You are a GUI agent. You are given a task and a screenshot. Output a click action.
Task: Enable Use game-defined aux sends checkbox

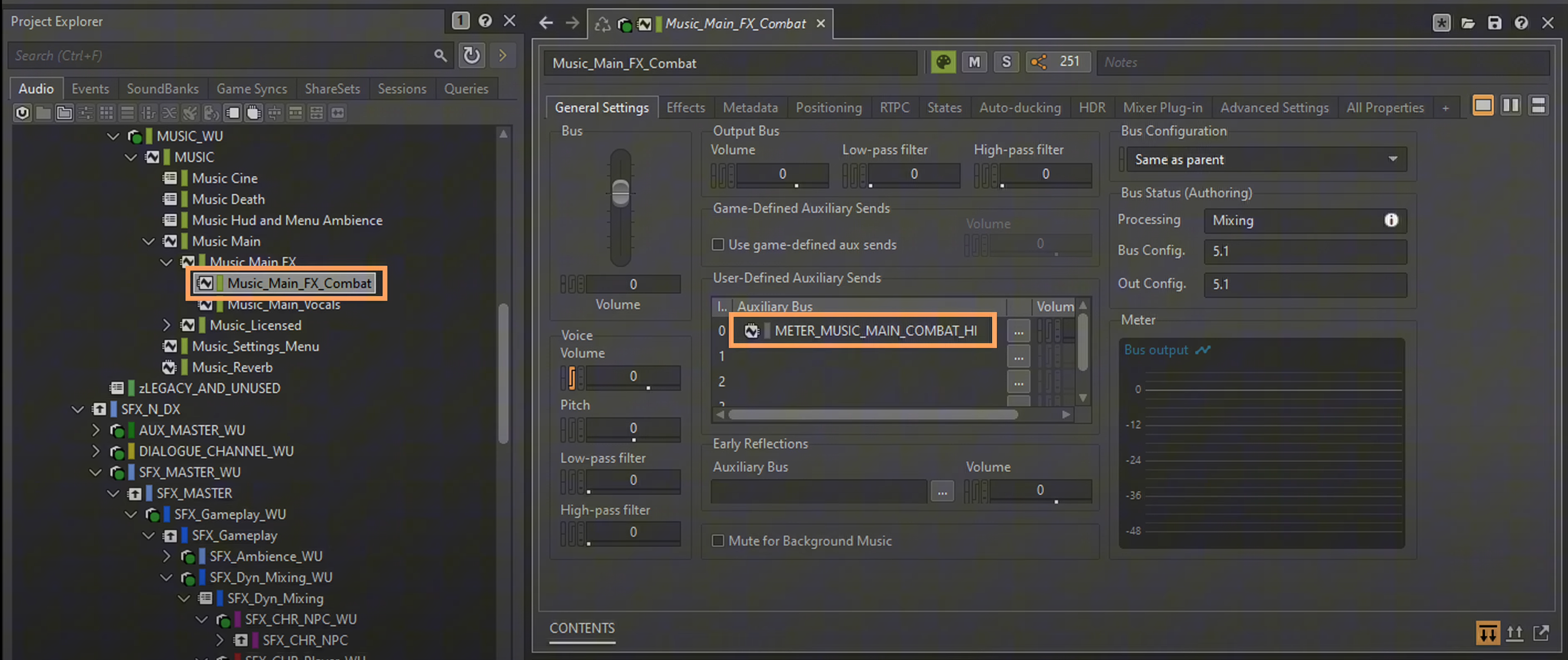click(718, 245)
